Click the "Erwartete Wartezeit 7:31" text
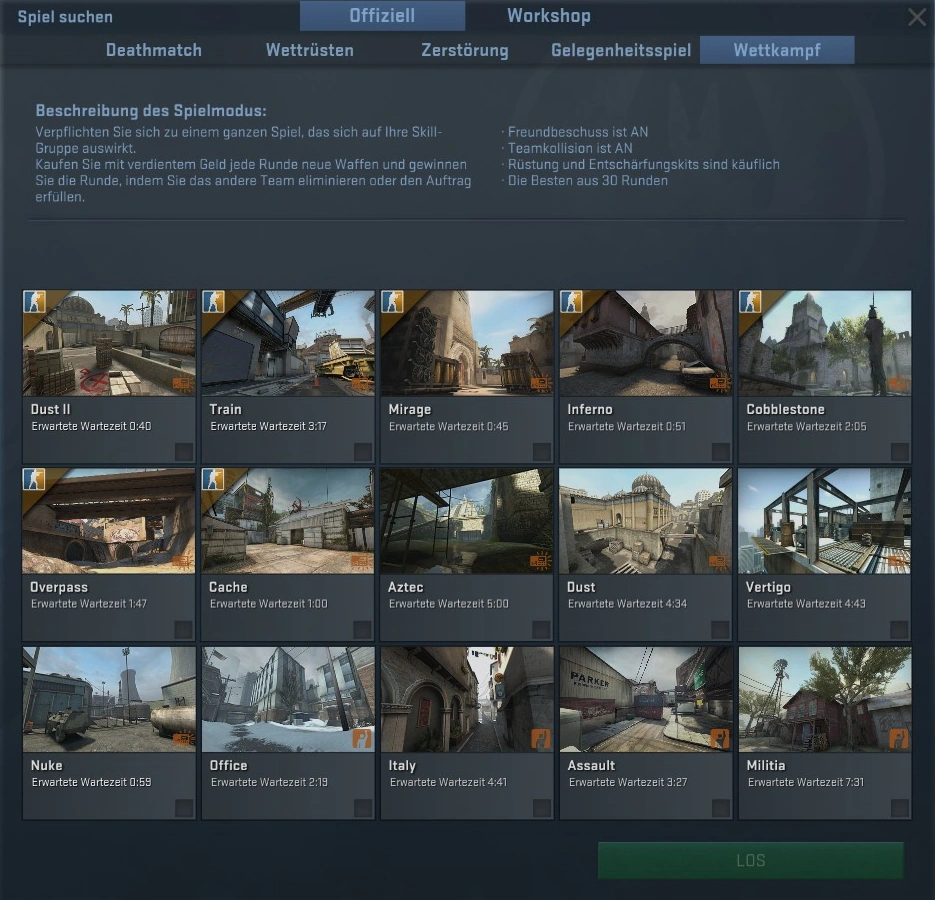Viewport: 935px width, 900px height. (x=806, y=783)
